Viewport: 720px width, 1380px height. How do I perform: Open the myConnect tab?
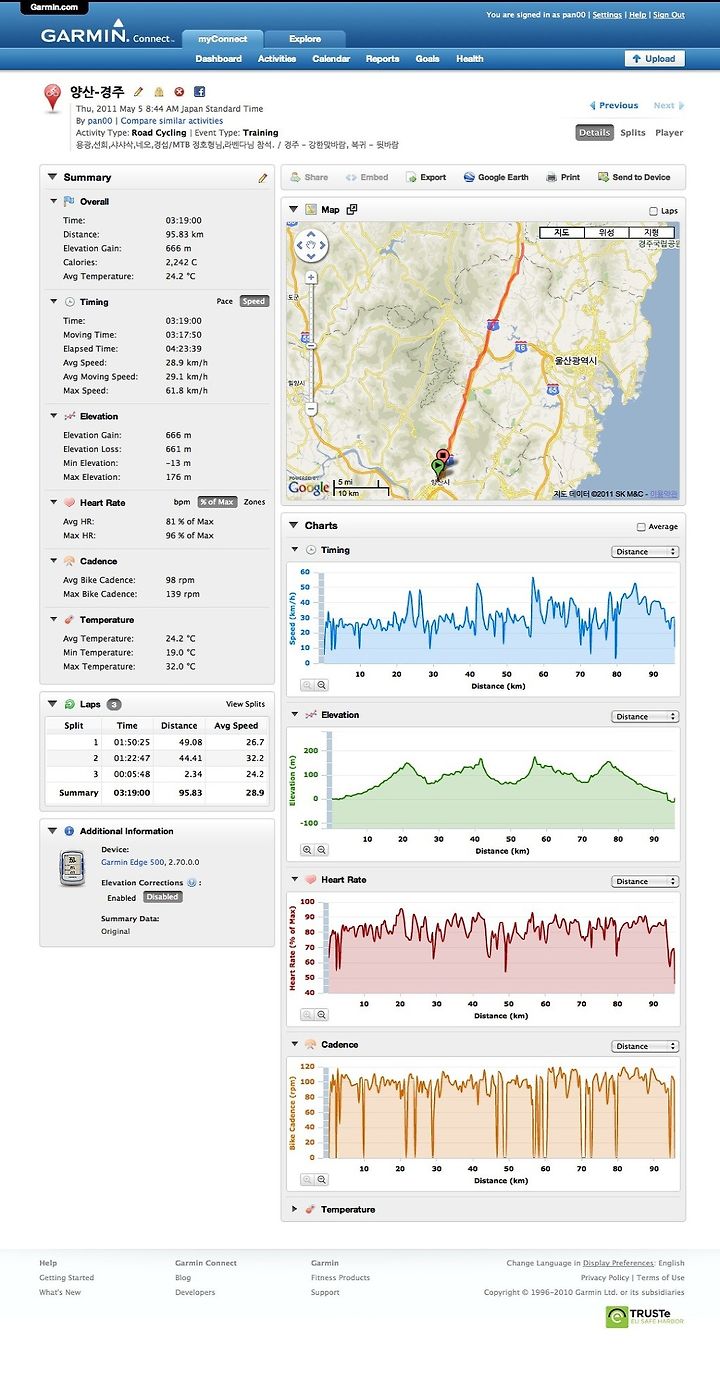click(x=222, y=39)
